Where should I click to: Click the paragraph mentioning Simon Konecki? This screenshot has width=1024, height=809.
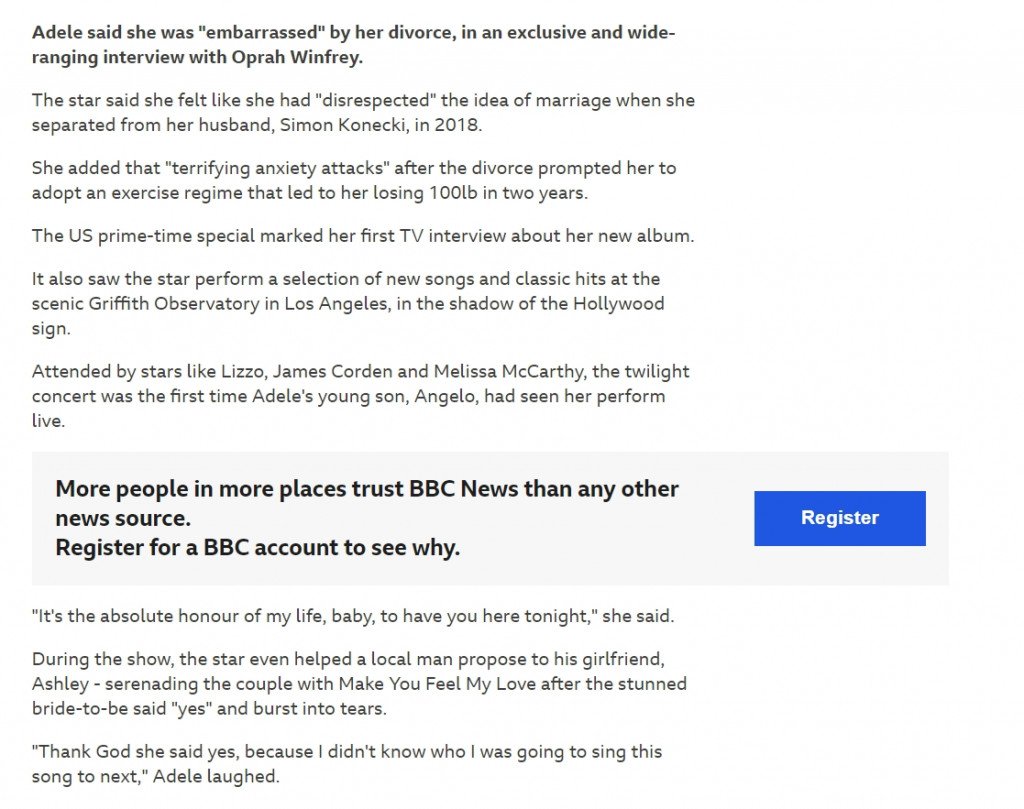[x=363, y=112]
